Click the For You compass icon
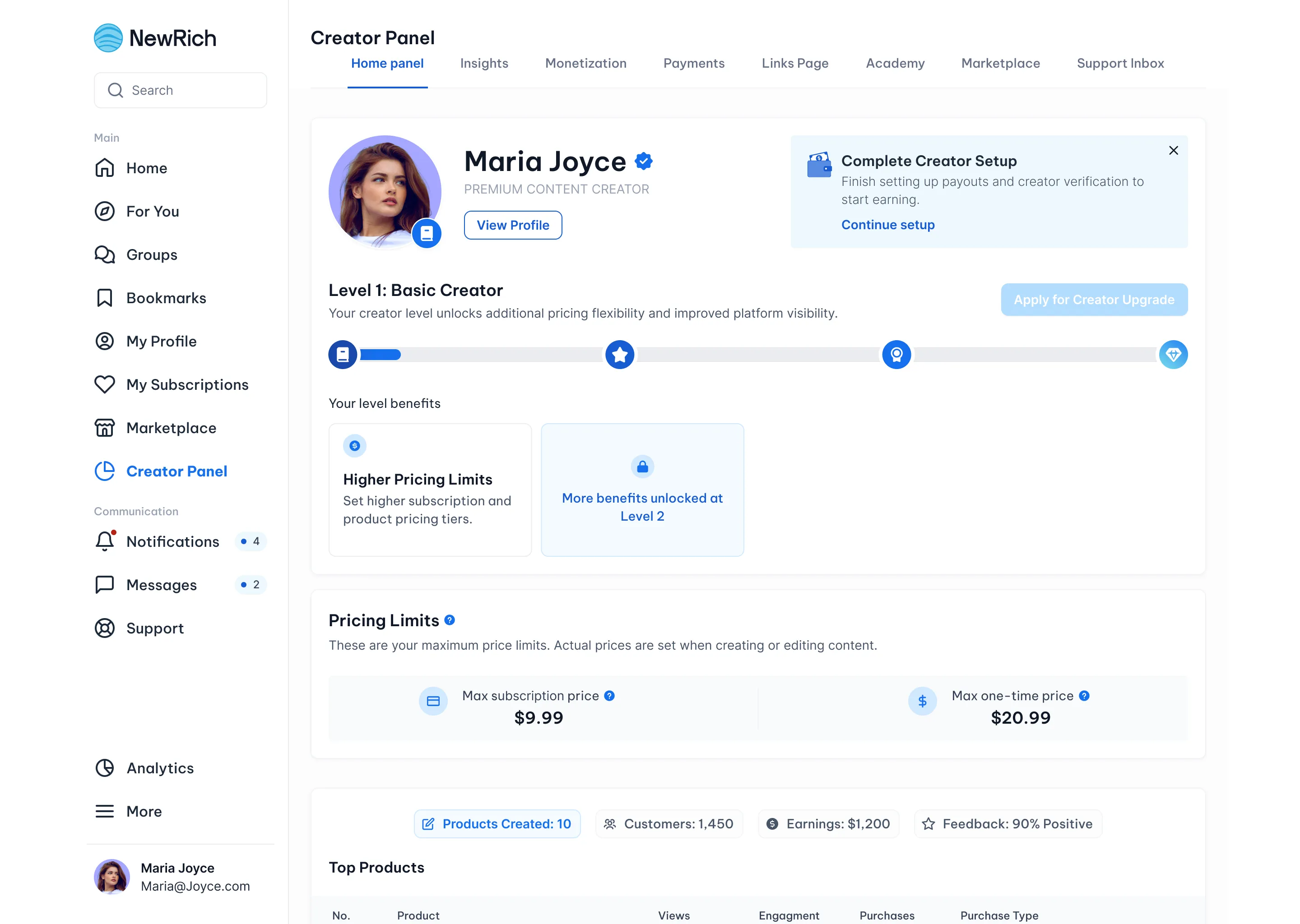 pyautogui.click(x=105, y=211)
